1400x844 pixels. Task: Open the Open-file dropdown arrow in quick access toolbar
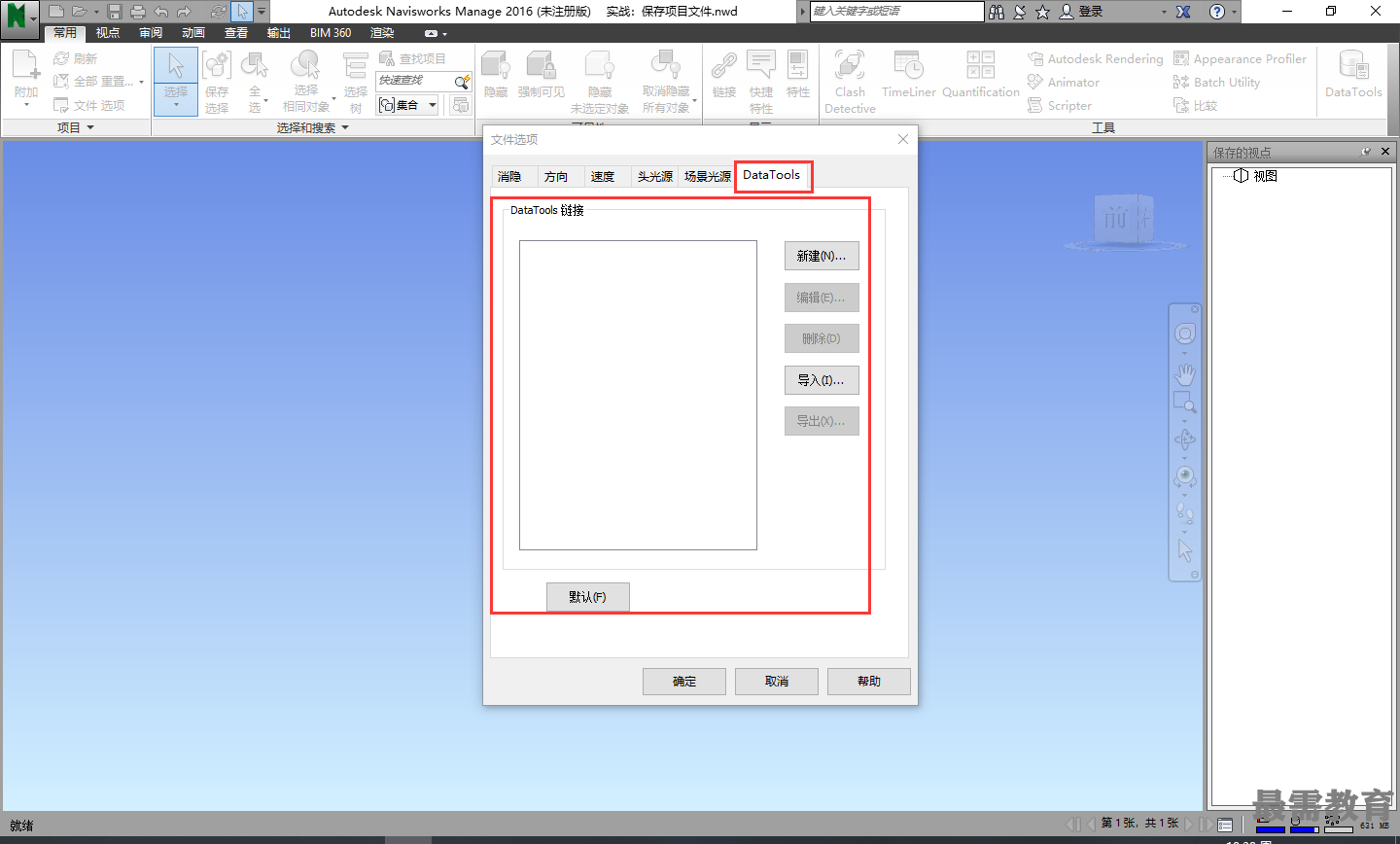(95, 12)
